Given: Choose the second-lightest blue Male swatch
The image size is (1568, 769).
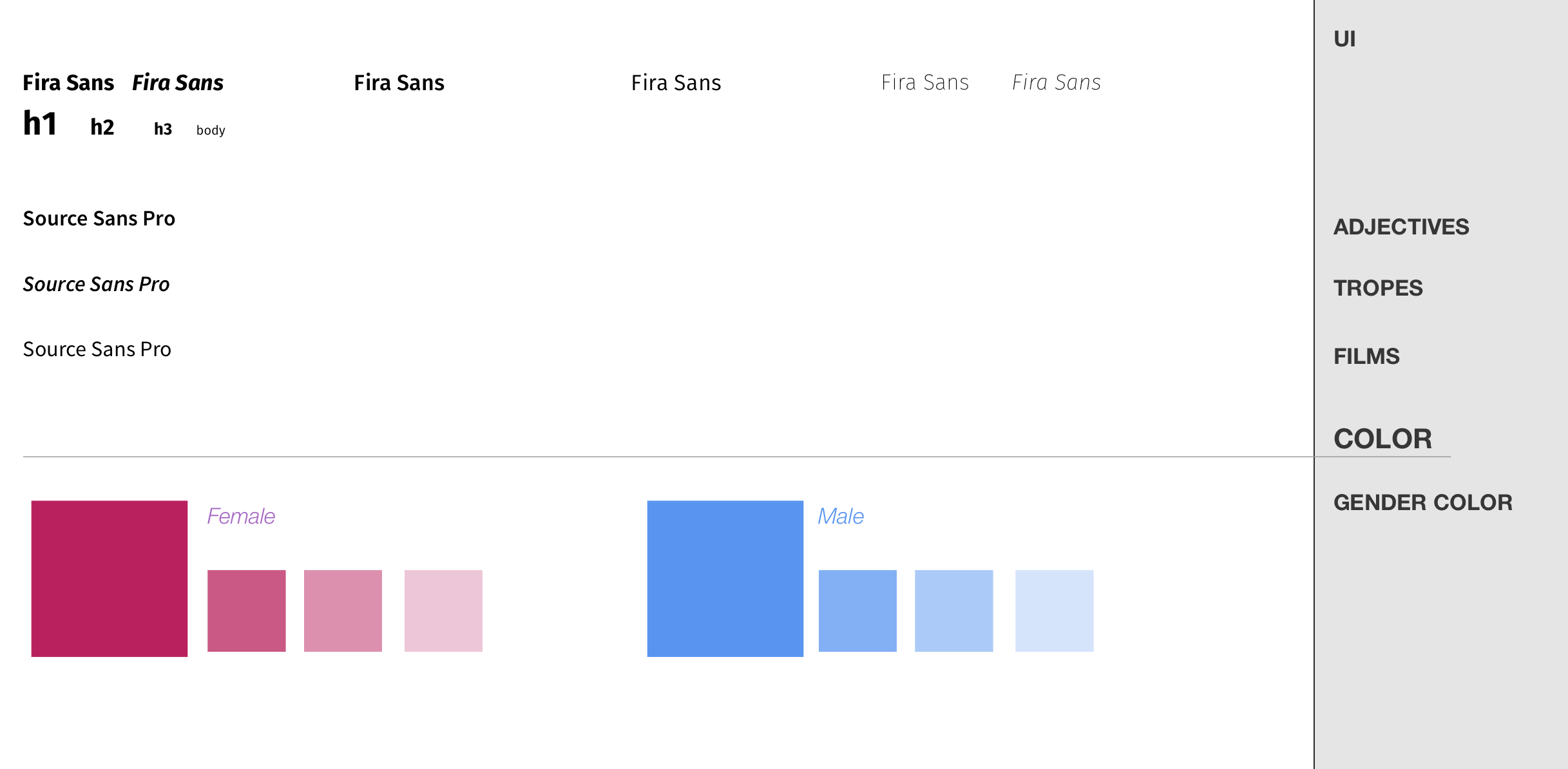Looking at the screenshot, I should coord(954,611).
